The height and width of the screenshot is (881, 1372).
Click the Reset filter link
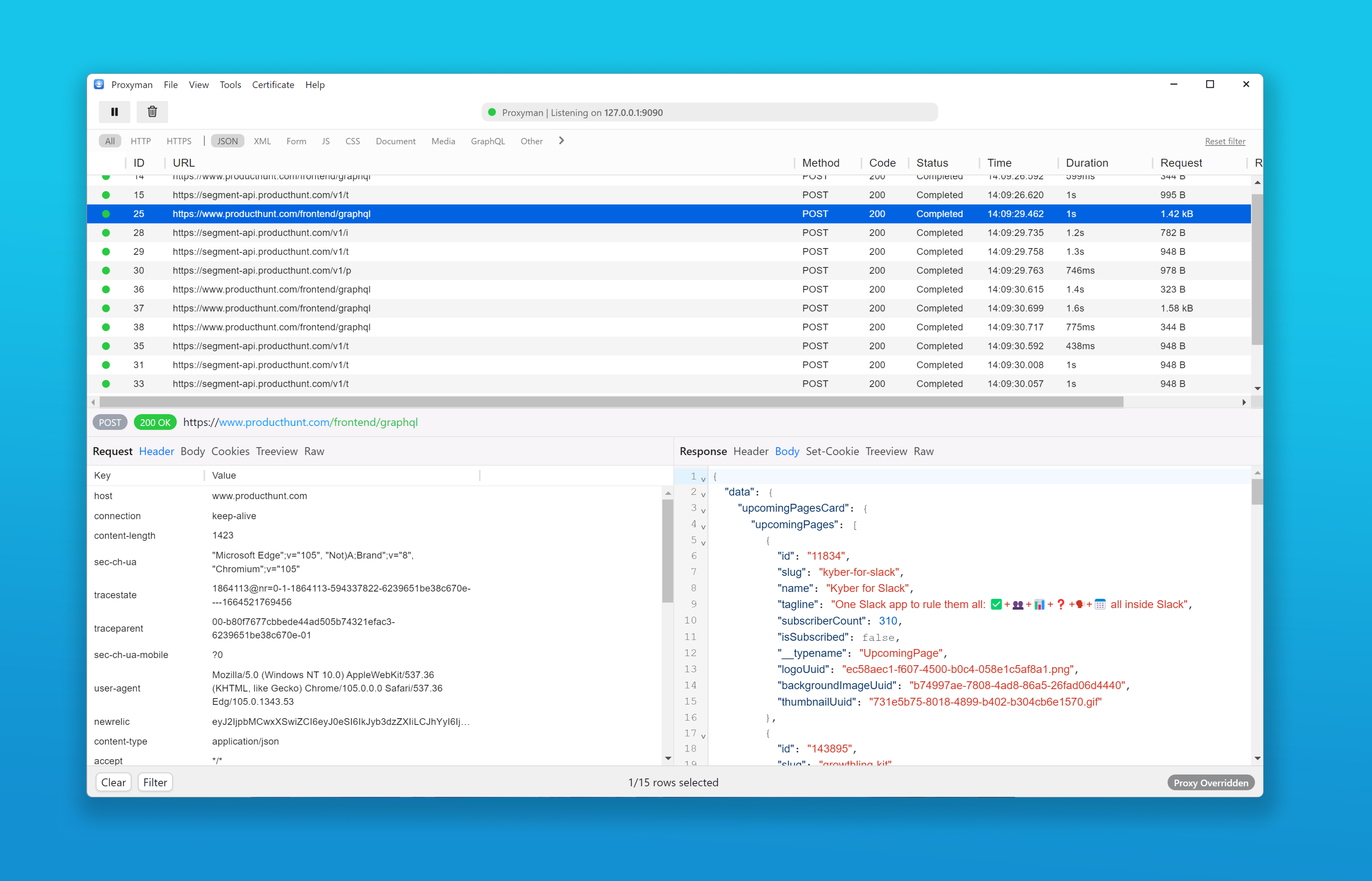[1225, 141]
